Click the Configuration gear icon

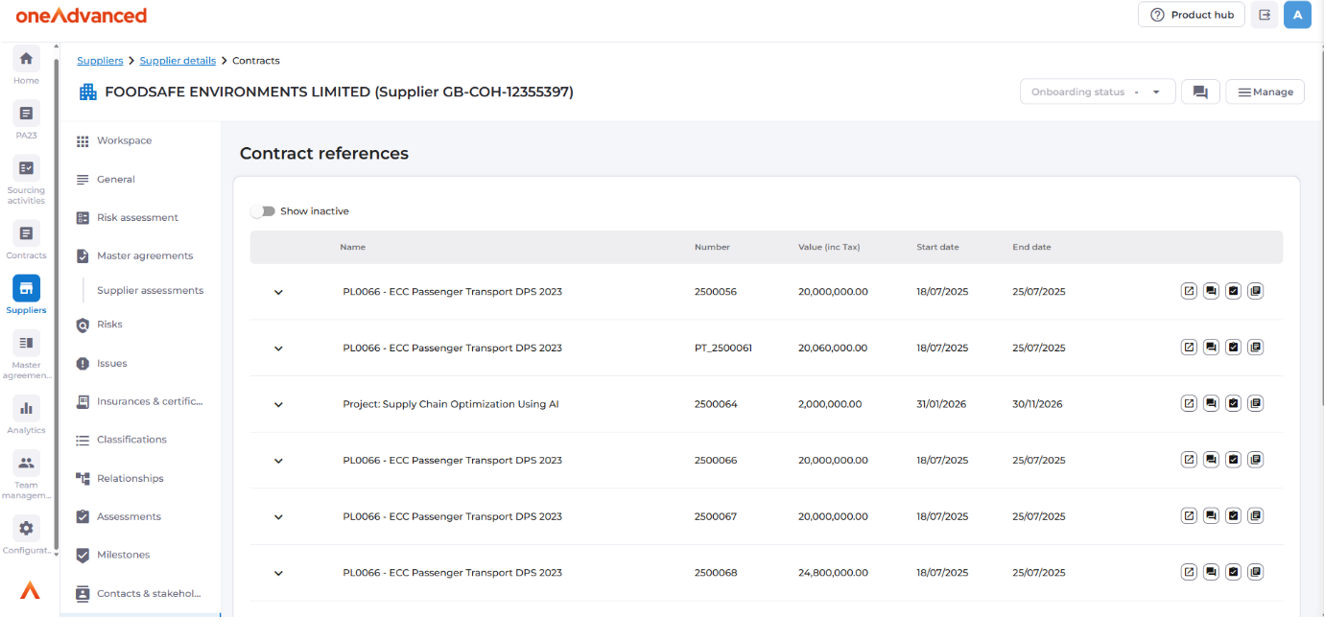point(26,529)
